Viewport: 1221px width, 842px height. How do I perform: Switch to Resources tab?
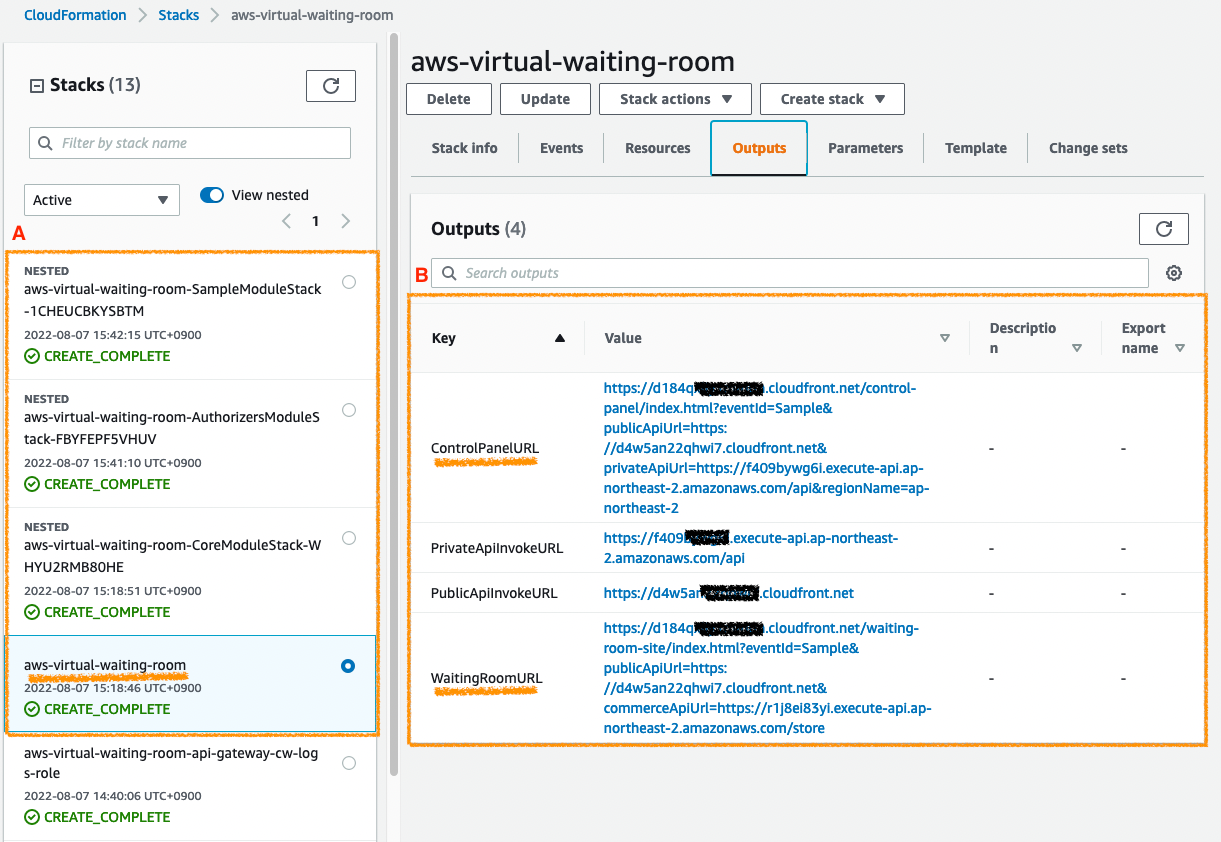click(657, 148)
